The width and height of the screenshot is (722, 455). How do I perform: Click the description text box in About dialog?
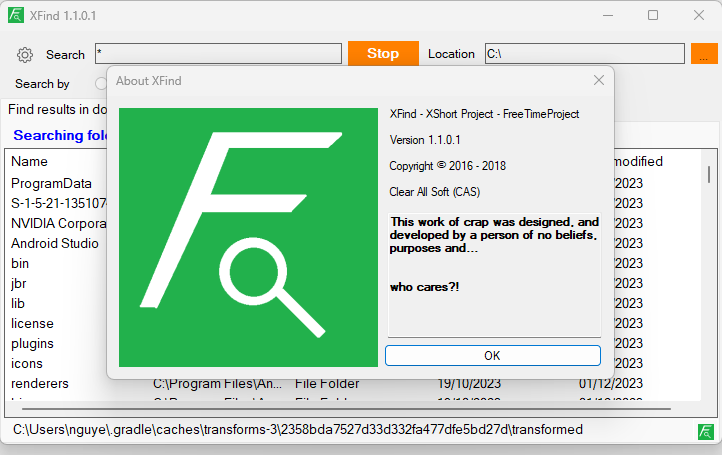495,274
